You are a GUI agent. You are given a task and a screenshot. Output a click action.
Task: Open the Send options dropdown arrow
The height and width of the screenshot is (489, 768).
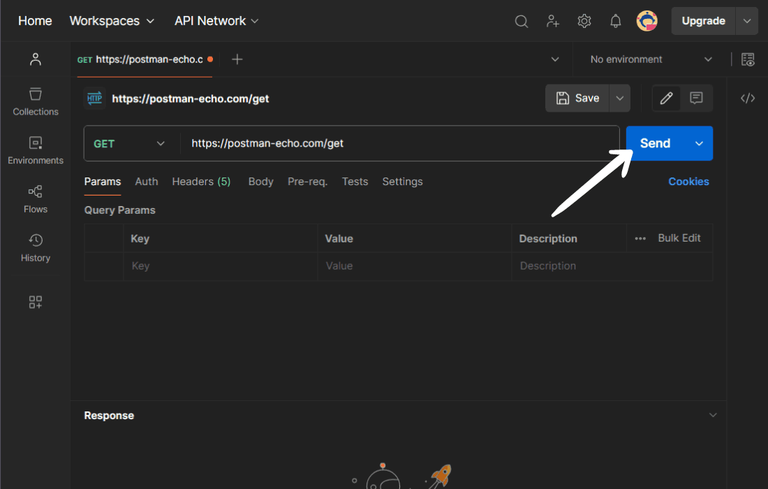point(699,144)
